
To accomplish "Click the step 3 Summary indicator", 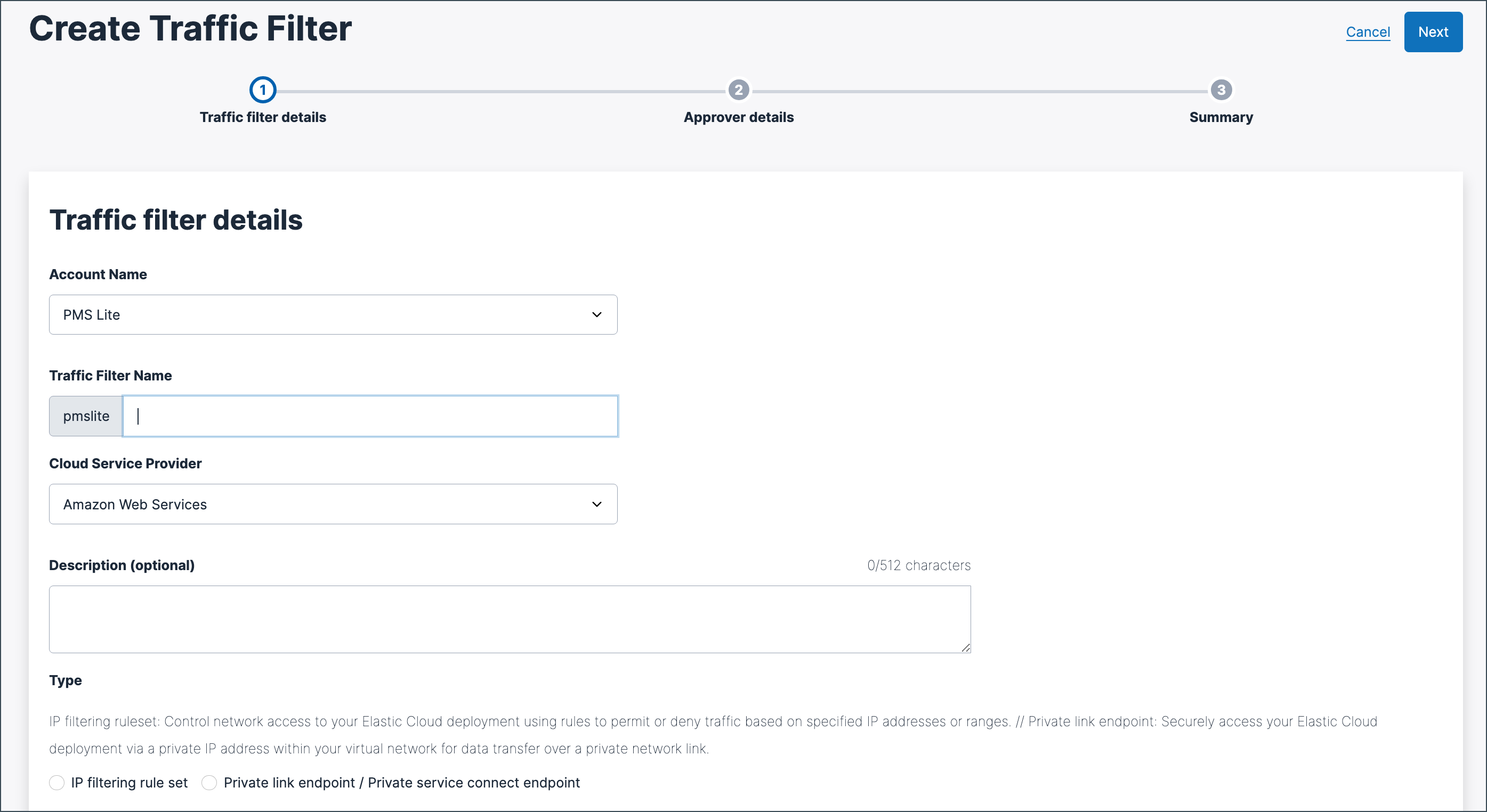I will [x=1221, y=90].
